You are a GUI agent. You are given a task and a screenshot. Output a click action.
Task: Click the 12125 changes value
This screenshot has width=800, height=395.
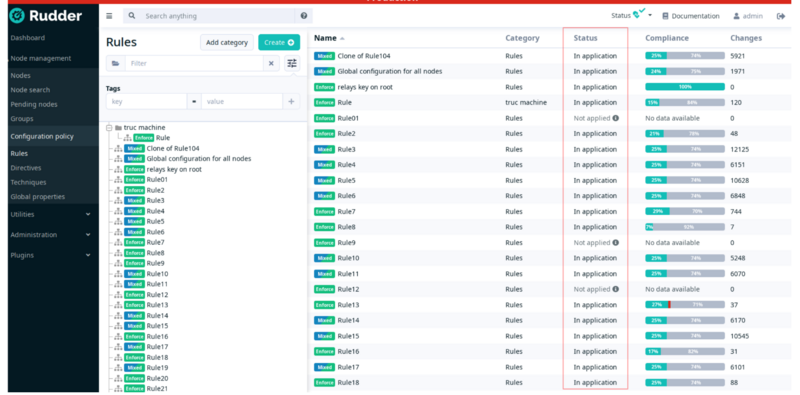[x=740, y=149]
